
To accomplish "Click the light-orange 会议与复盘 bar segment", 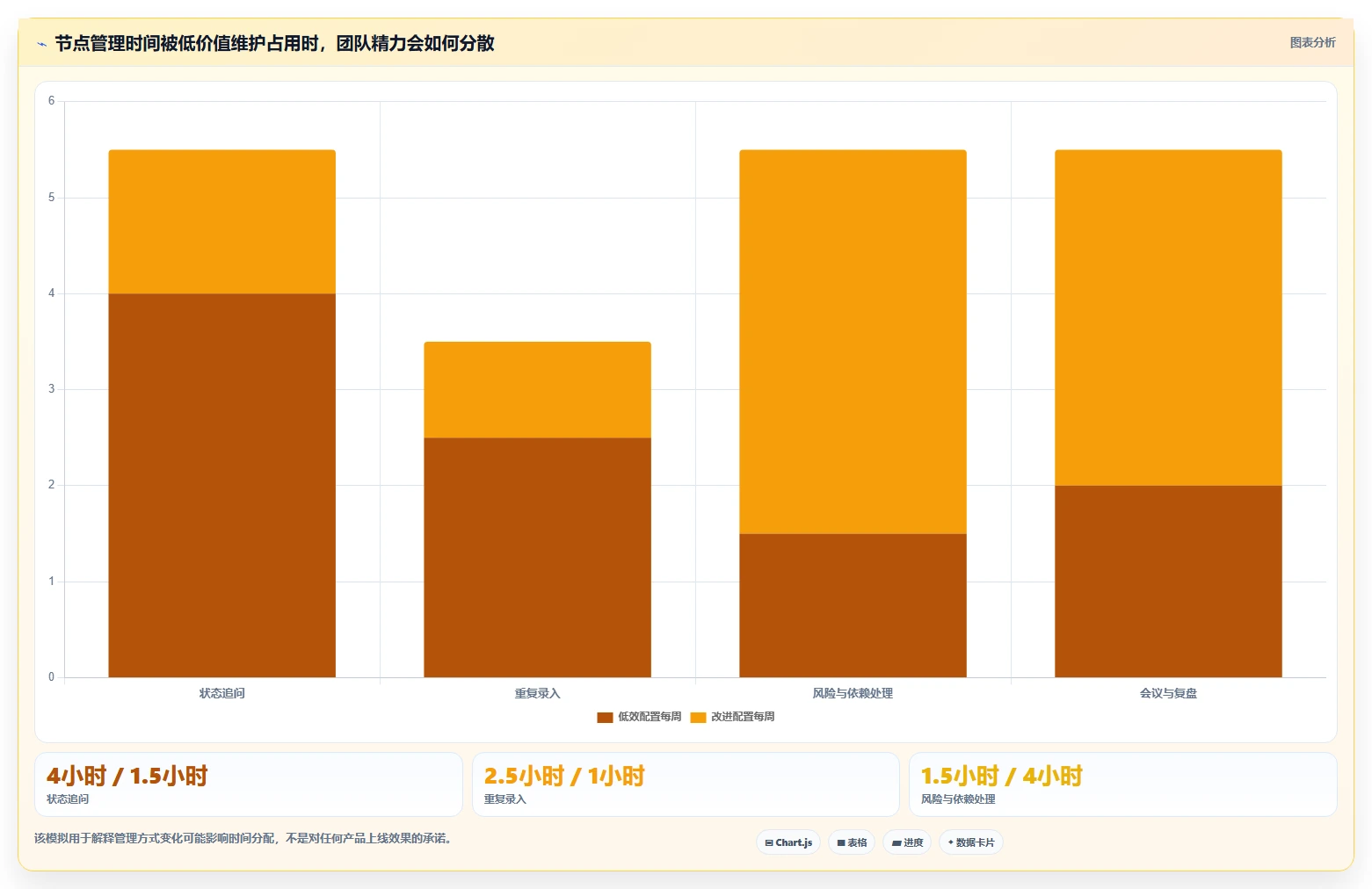I will [x=1168, y=317].
